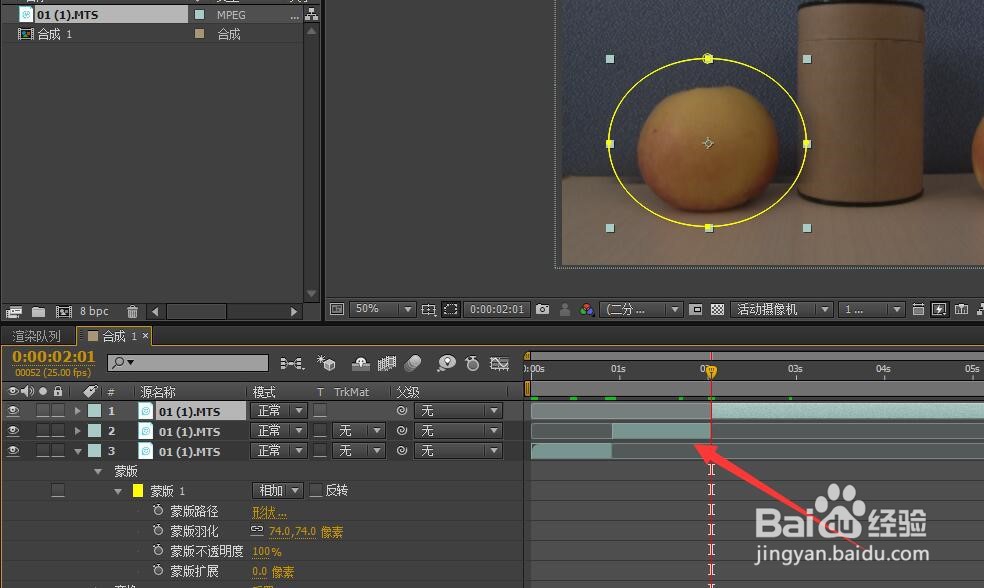Enable motion blur for composition

click(x=413, y=363)
